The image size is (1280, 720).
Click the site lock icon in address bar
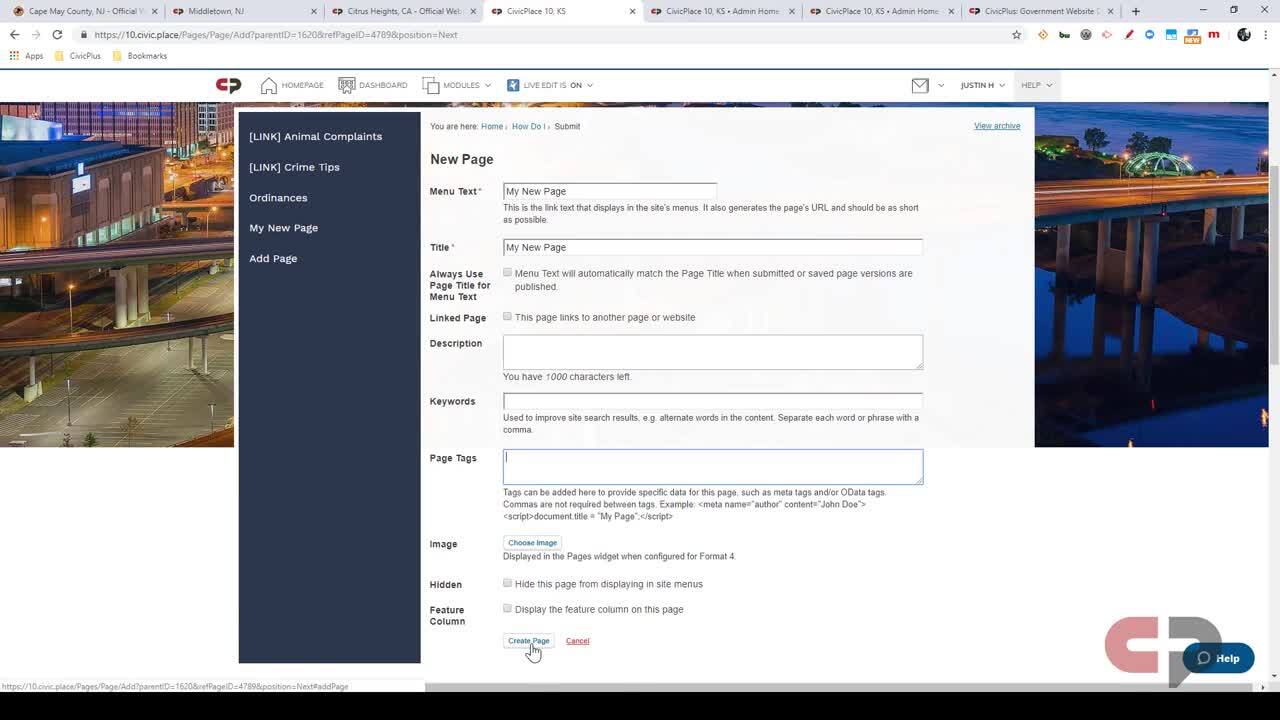(84, 34)
